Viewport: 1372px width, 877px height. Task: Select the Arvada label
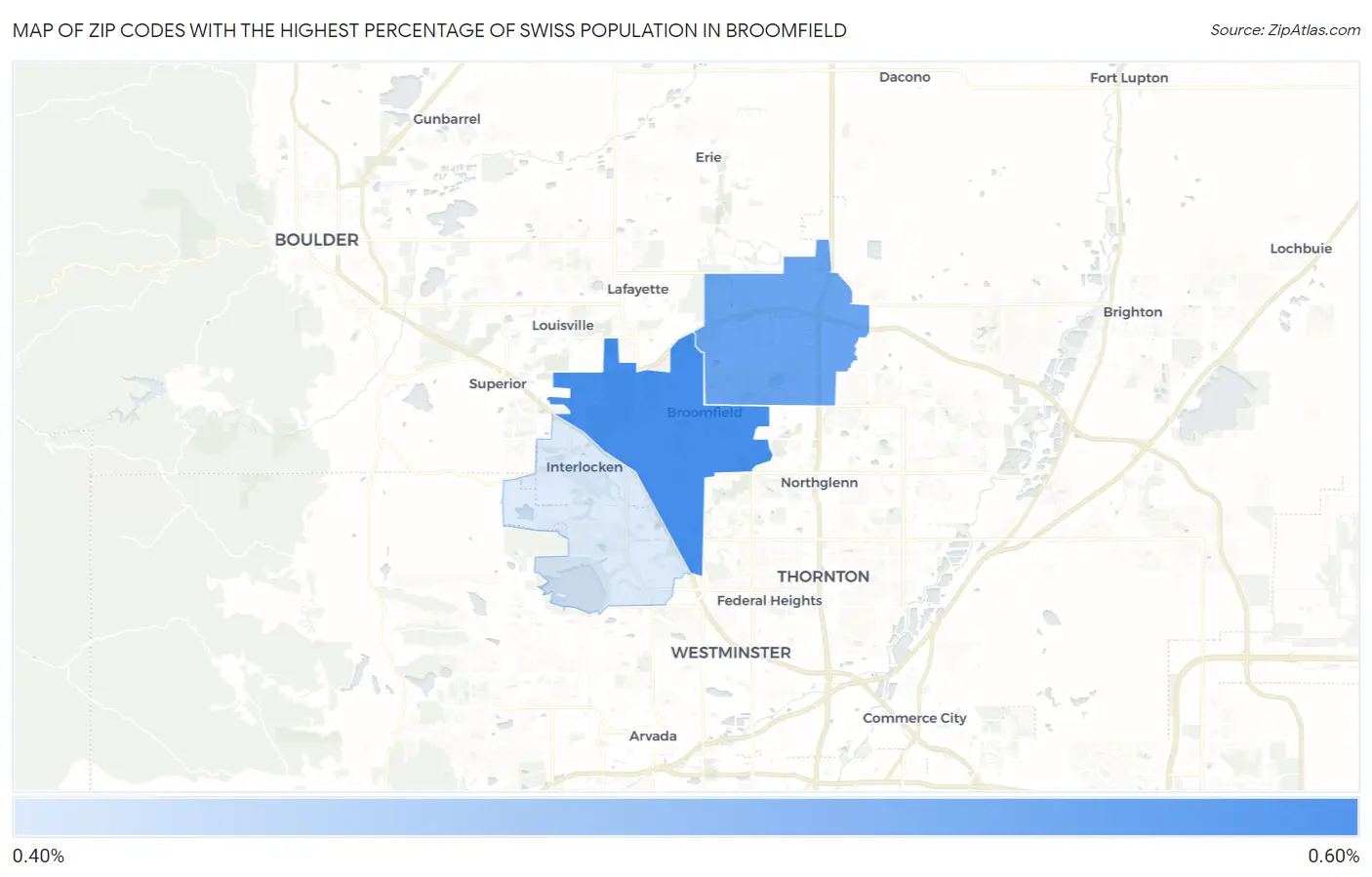[653, 737]
